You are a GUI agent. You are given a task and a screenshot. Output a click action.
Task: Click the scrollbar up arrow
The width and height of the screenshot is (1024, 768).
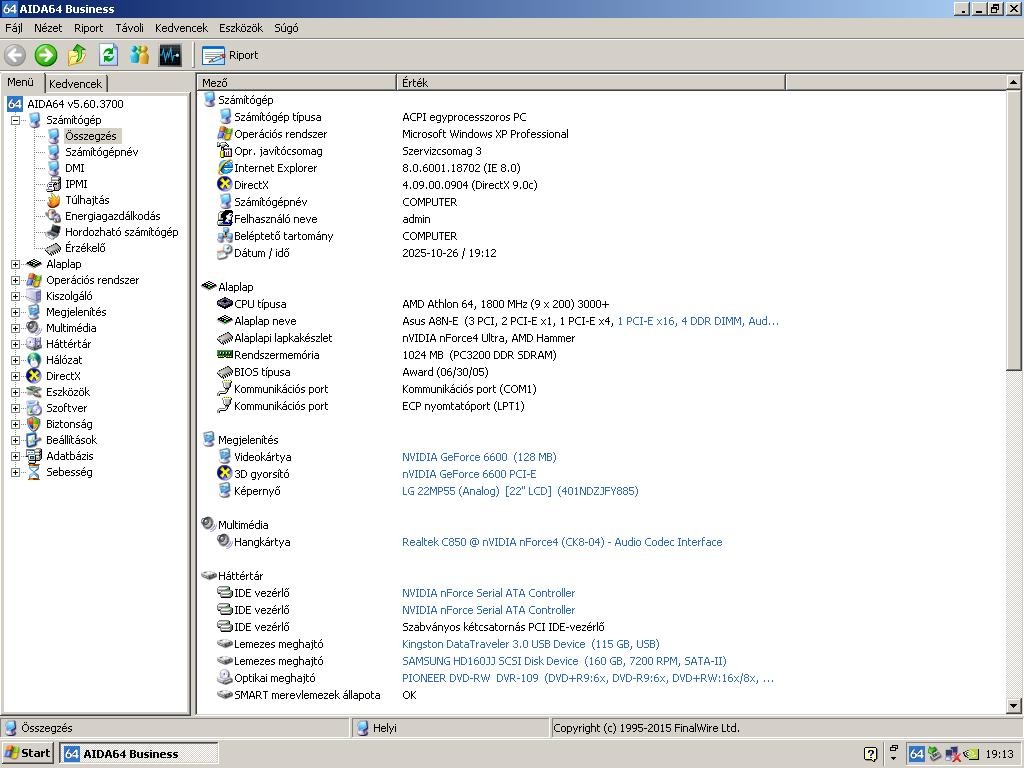(1013, 82)
